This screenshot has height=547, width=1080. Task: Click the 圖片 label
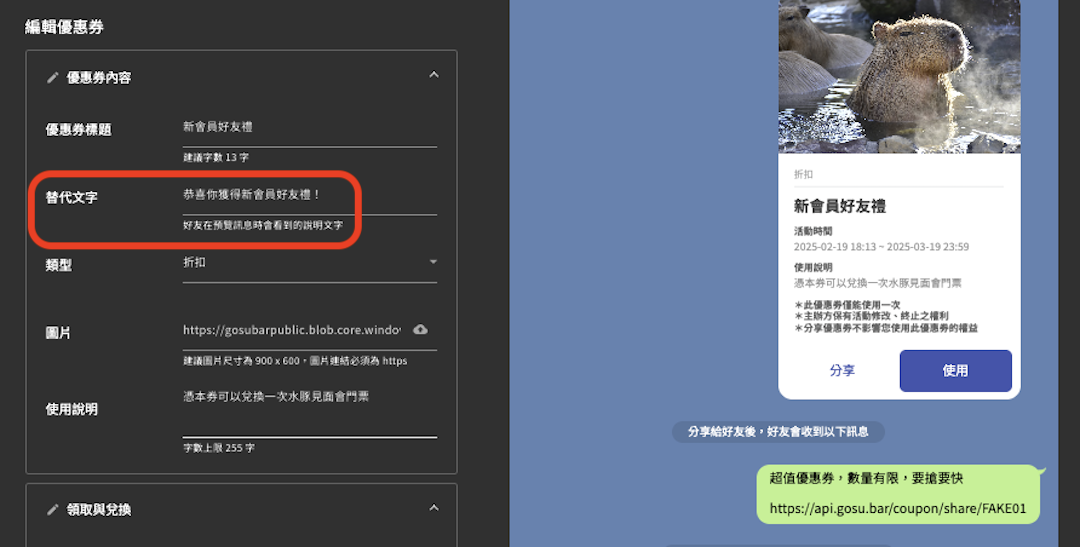[59, 333]
